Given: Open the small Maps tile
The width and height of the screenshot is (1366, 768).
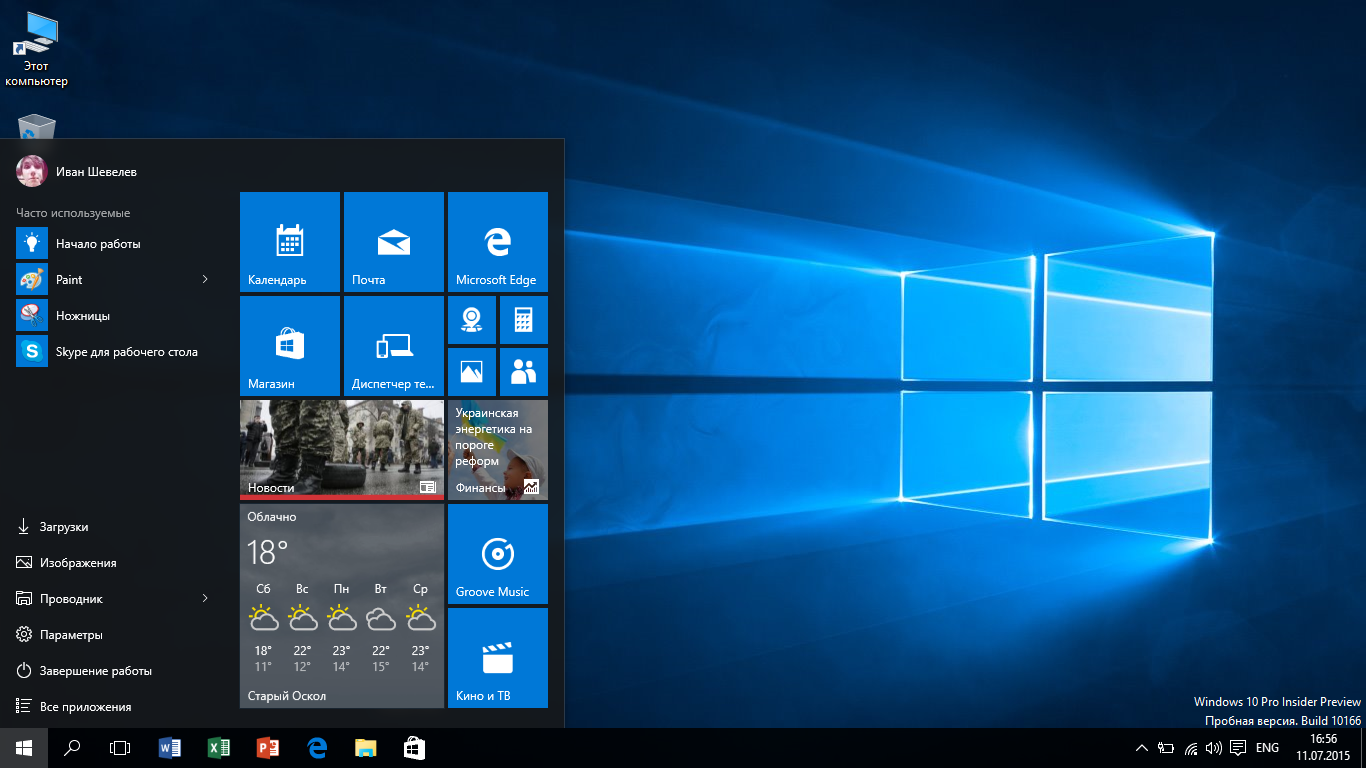Looking at the screenshot, I should click(x=472, y=320).
